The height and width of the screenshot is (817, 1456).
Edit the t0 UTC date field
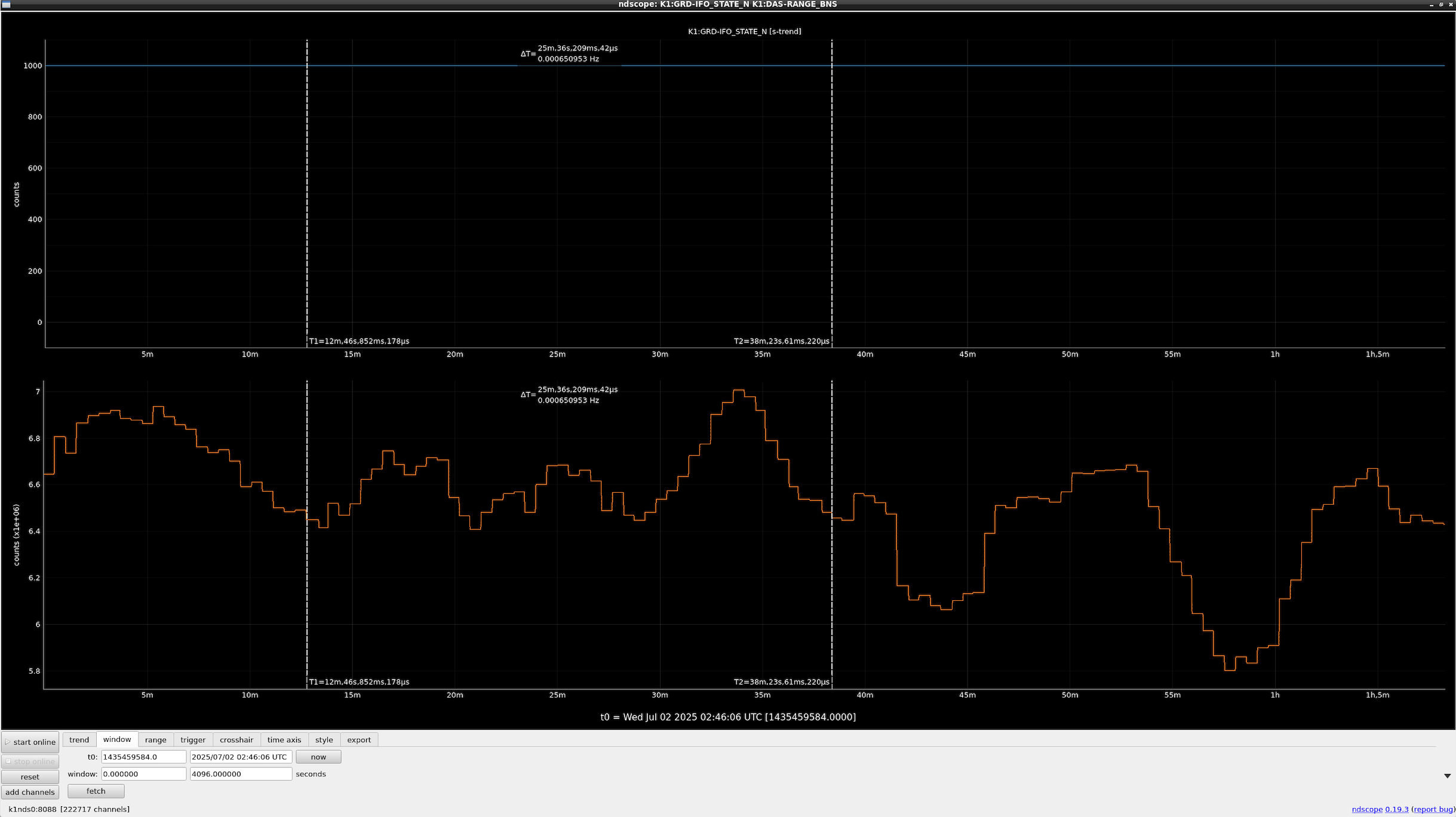point(241,757)
